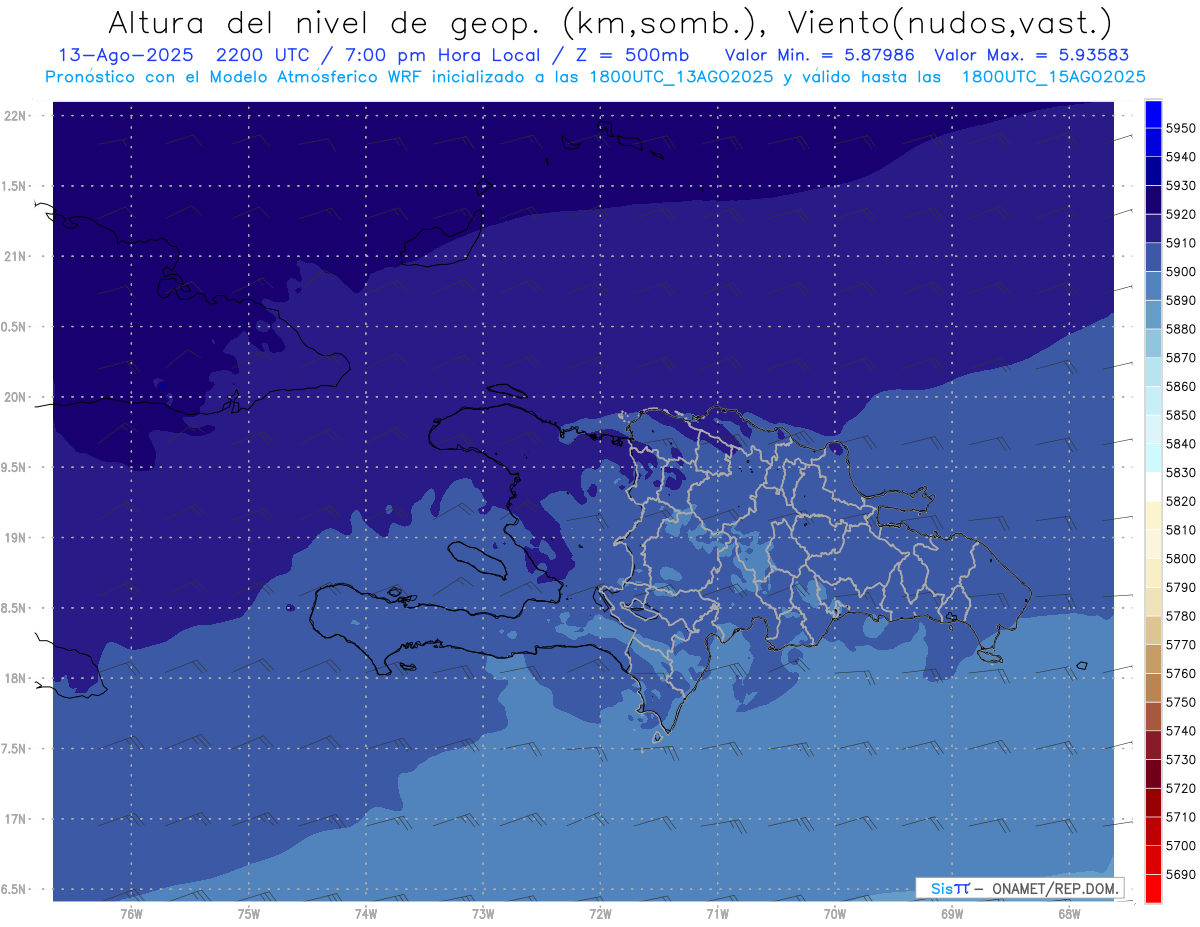
Task: Click the '18N' latitude label
Action: click(x=15, y=678)
